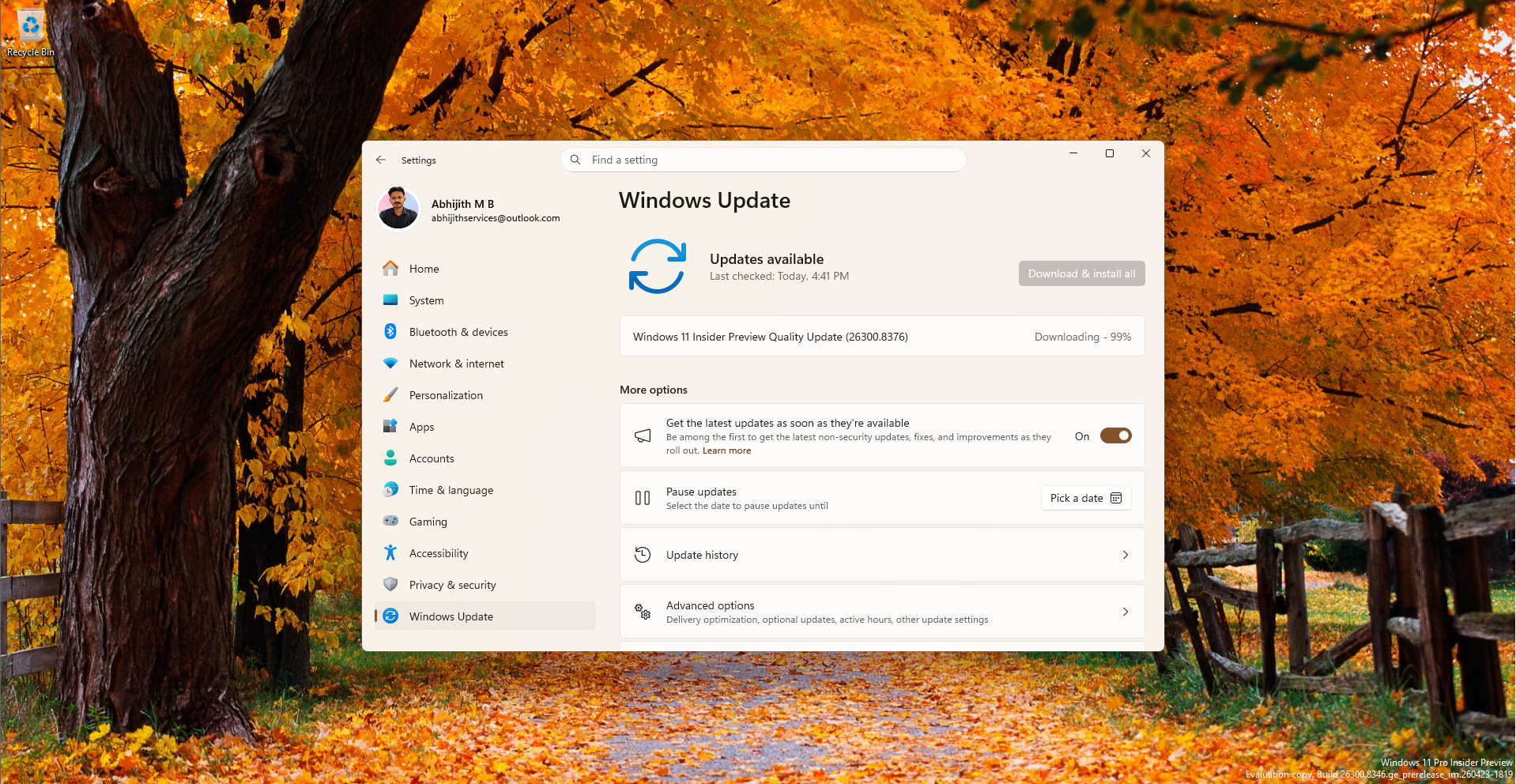Viewport: 1516px width, 784px height.
Task: Click in the Find a setting search box
Action: coord(764,160)
